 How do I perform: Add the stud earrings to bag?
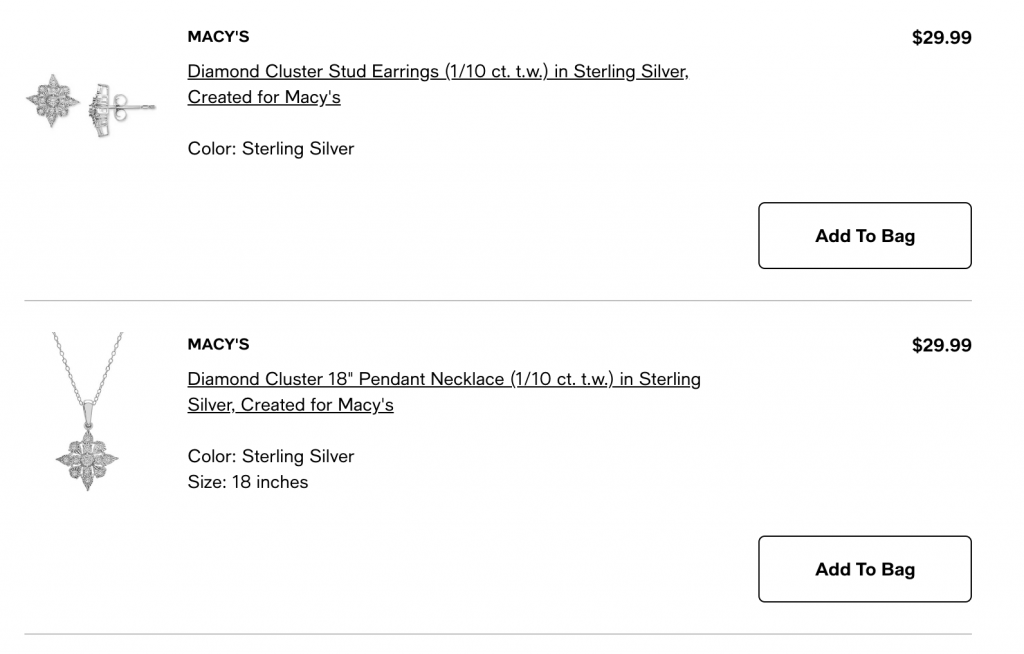(x=865, y=235)
